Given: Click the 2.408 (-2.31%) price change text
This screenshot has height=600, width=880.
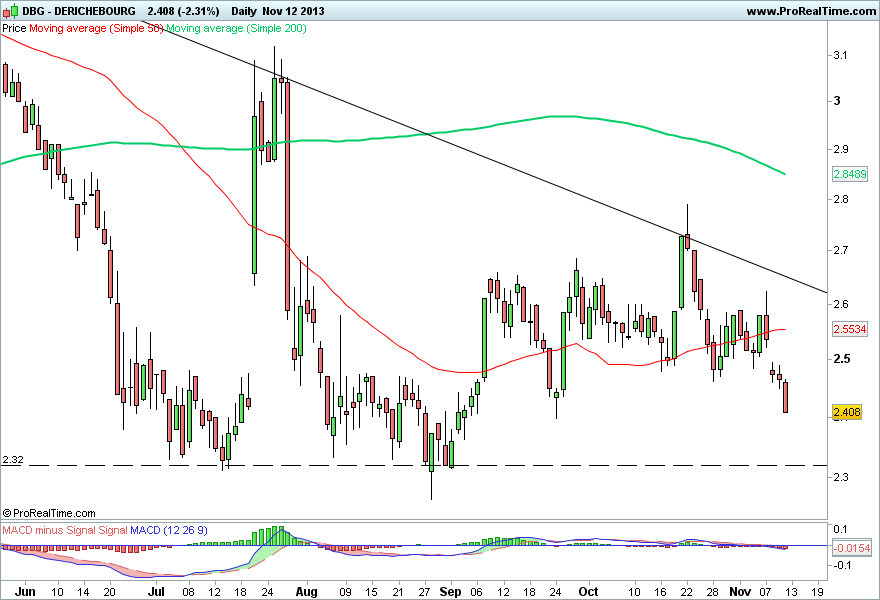Looking at the screenshot, I should (x=184, y=11).
